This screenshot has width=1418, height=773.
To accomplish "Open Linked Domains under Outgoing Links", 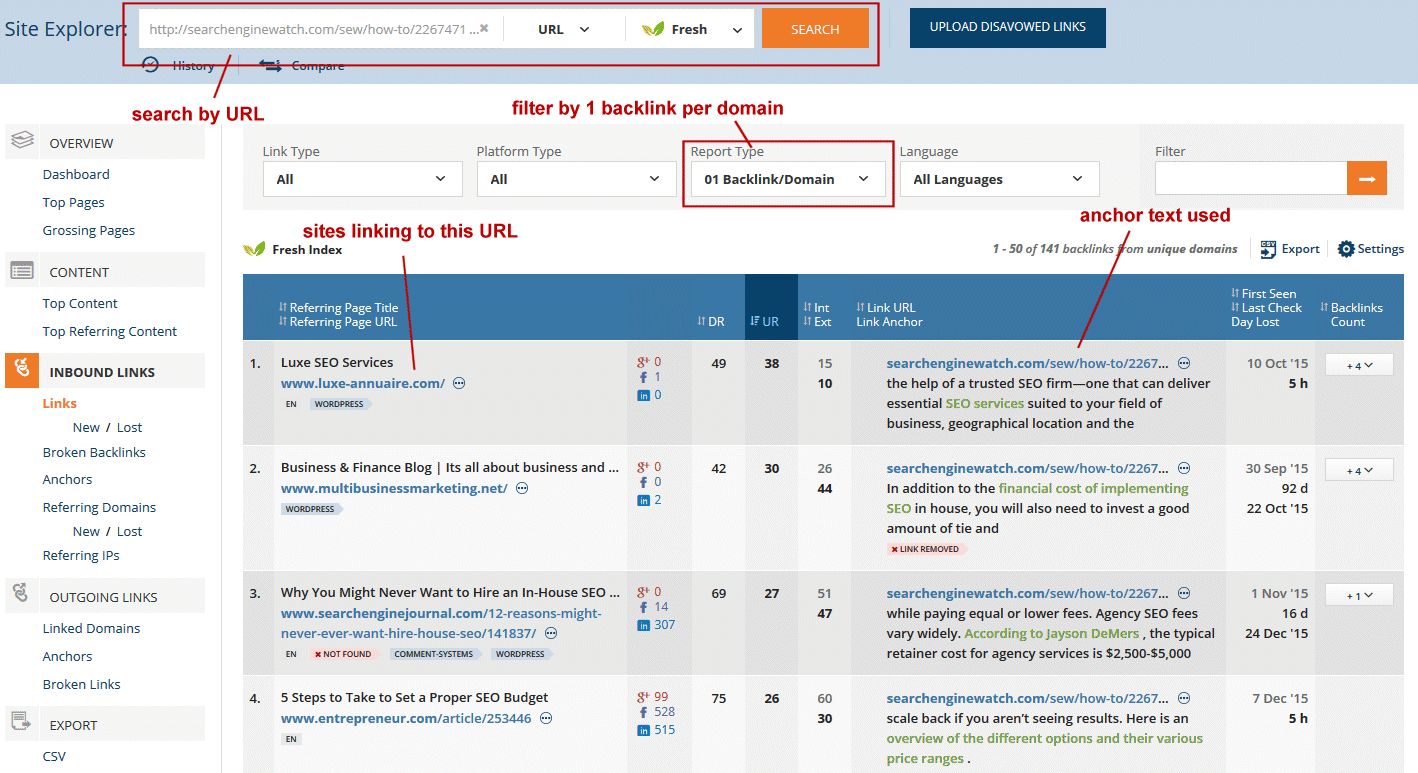I will tap(92, 628).
